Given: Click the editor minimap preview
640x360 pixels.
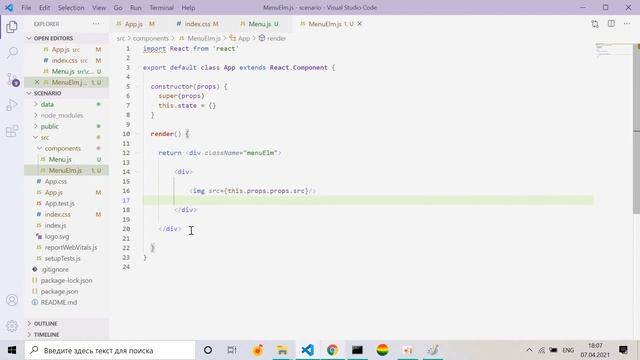Looking at the screenshot, I should [x=613, y=50].
